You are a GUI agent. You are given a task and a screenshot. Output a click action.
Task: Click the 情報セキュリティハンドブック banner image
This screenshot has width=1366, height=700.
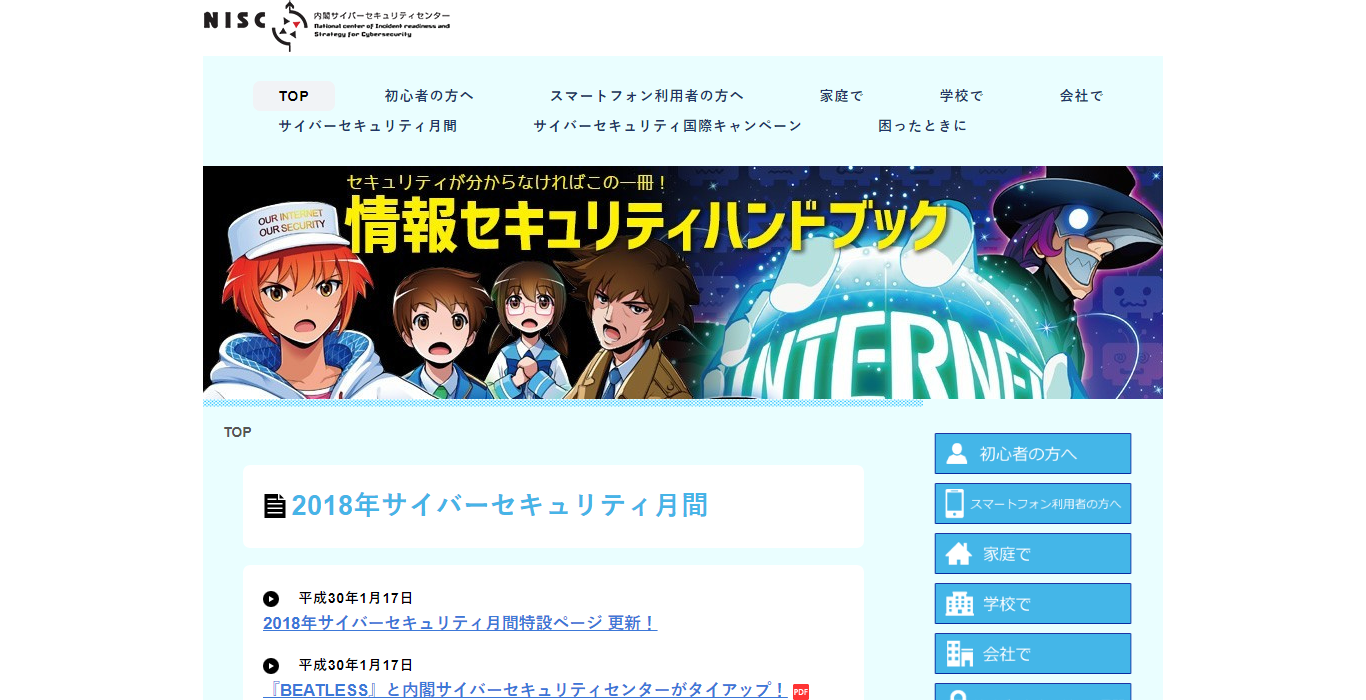[683, 283]
